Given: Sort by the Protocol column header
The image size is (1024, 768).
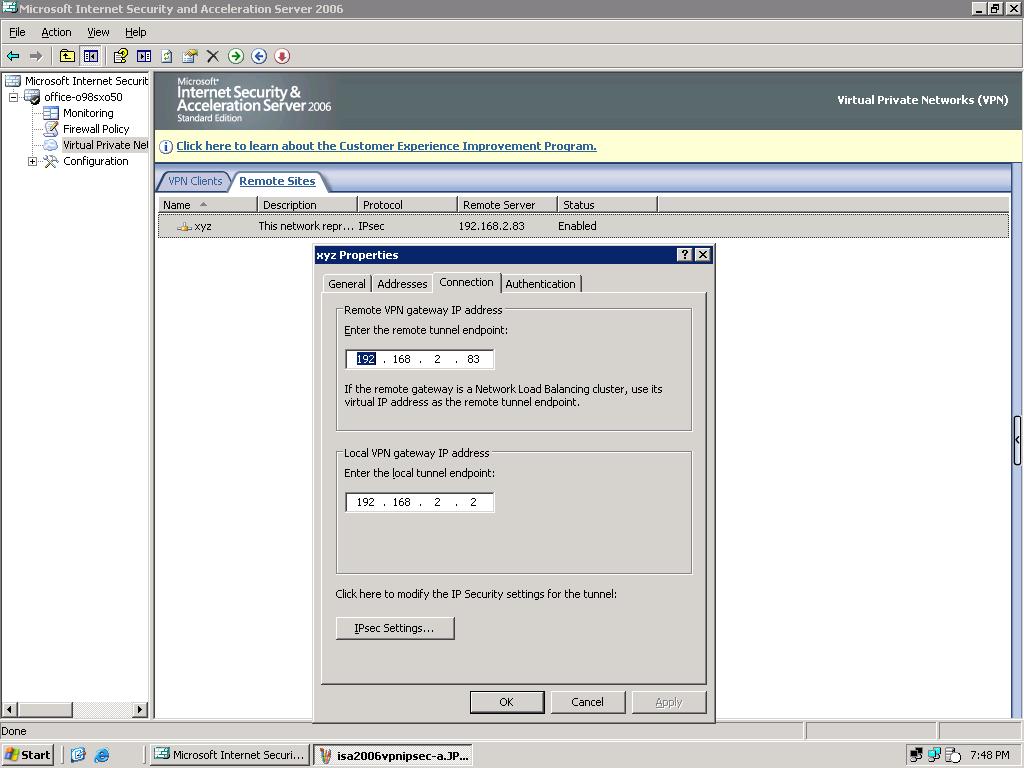Looking at the screenshot, I should coord(408,205).
